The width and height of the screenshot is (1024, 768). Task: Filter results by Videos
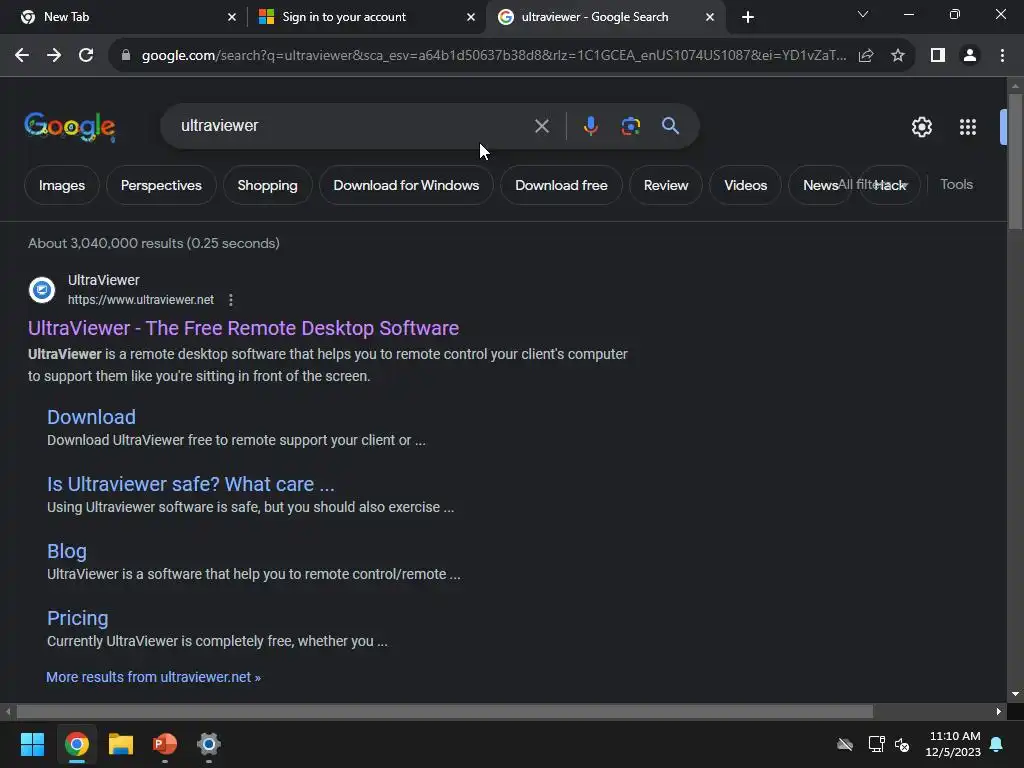coord(745,185)
